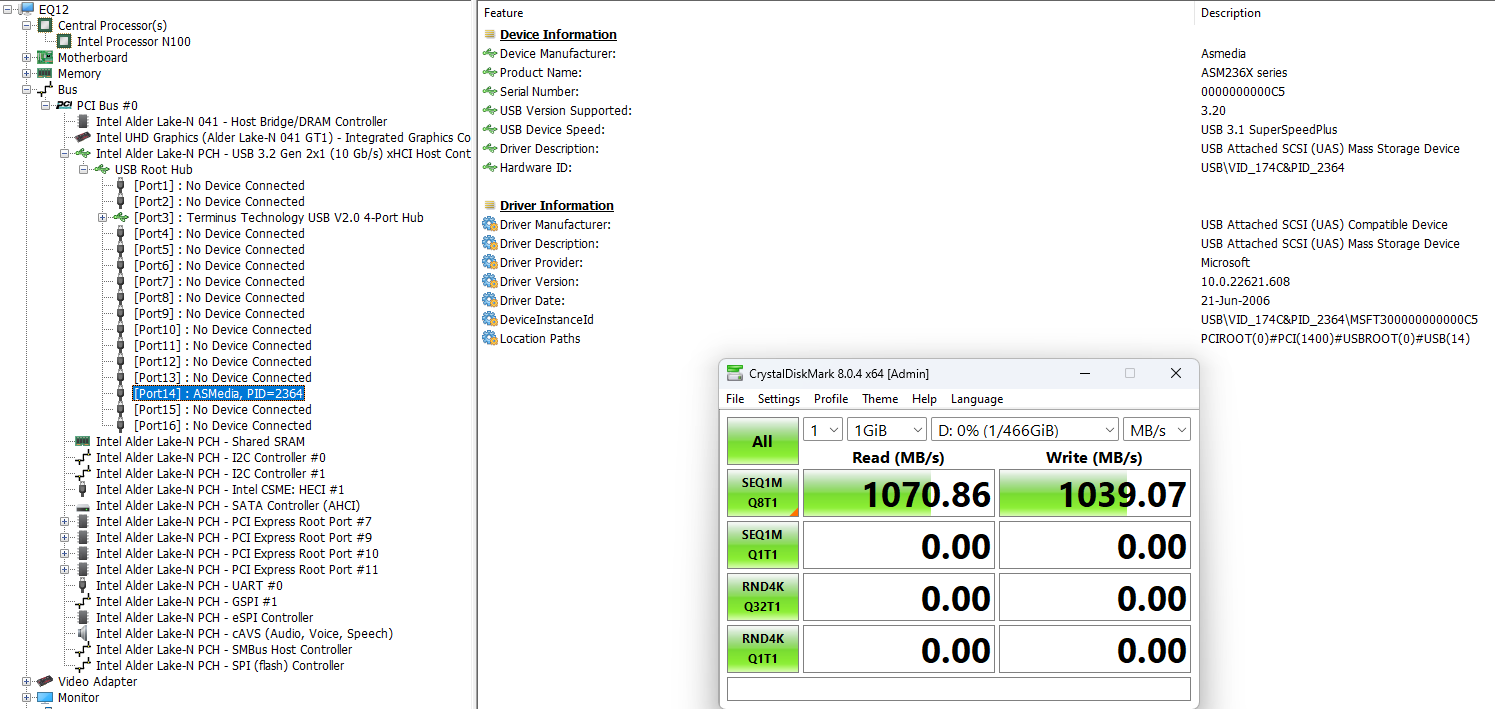The height and width of the screenshot is (709, 1495).
Task: Run the RND4K Q32T1 test
Action: click(x=762, y=597)
